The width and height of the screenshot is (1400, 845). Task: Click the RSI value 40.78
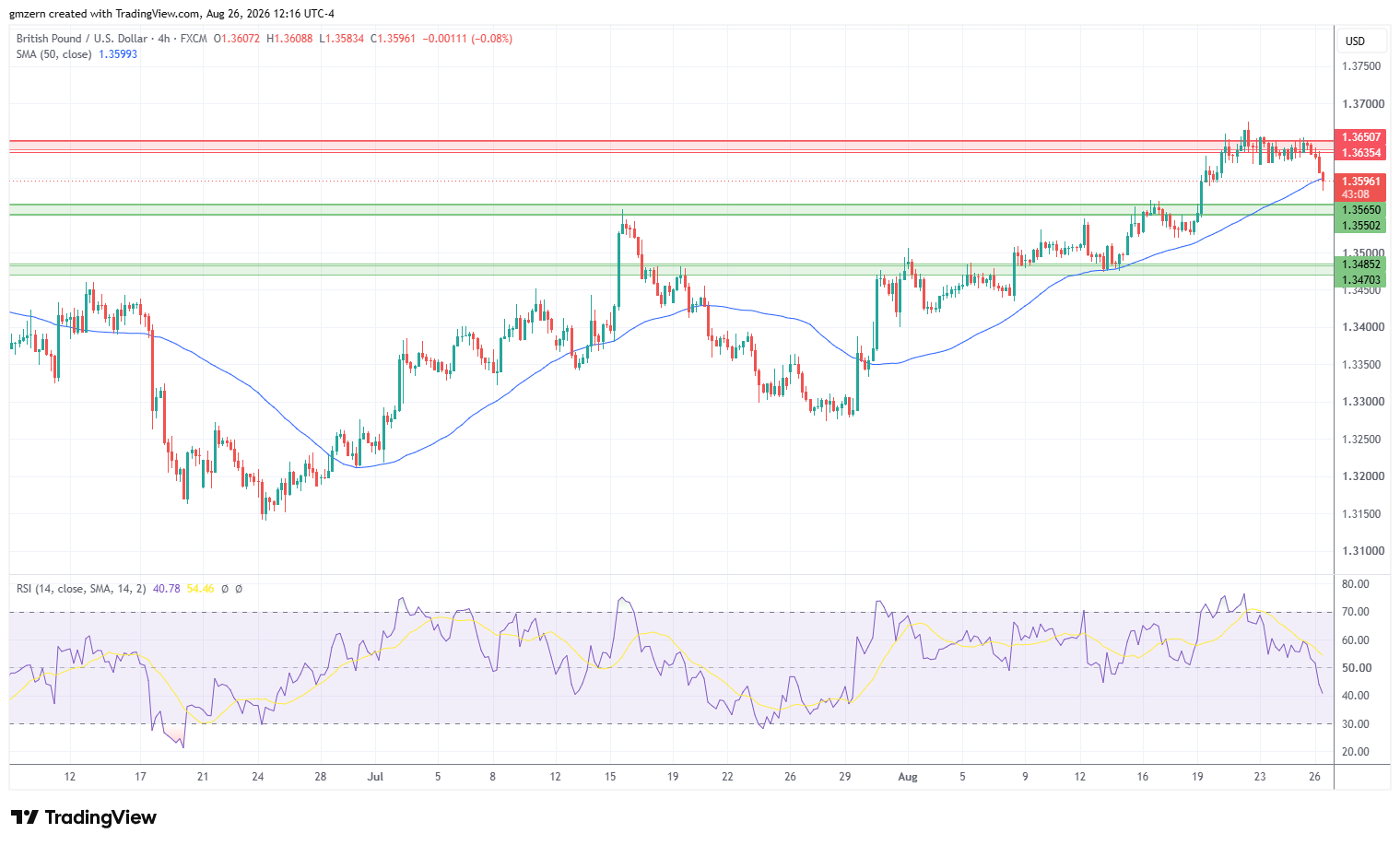pos(167,589)
